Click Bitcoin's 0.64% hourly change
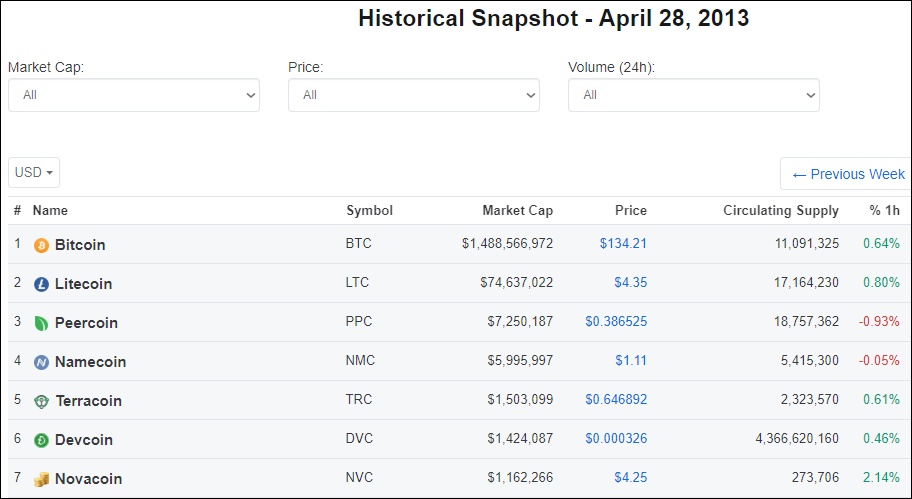The width and height of the screenshot is (912, 499). (881, 243)
